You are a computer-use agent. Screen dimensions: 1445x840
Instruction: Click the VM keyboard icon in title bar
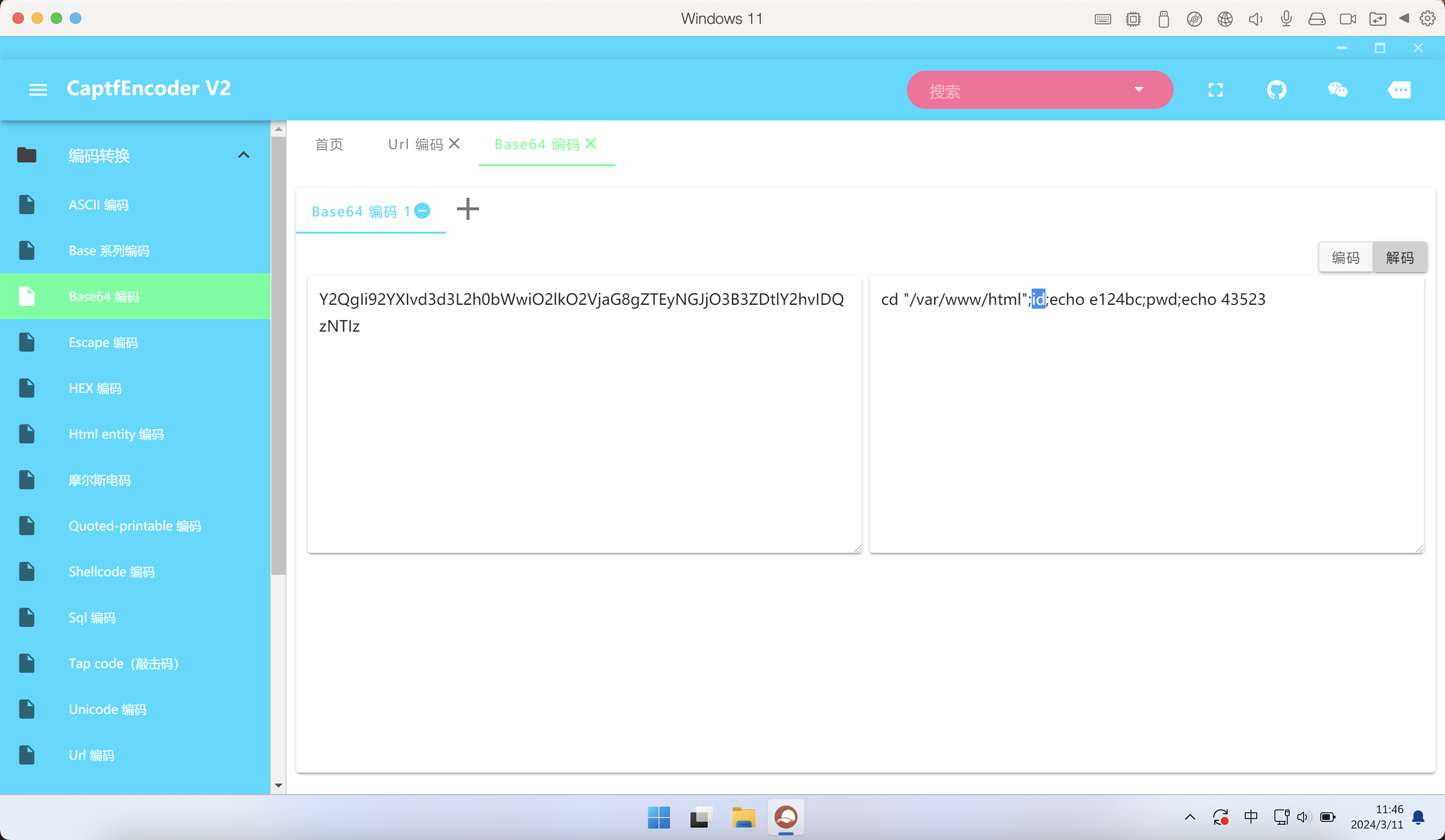coord(1102,19)
